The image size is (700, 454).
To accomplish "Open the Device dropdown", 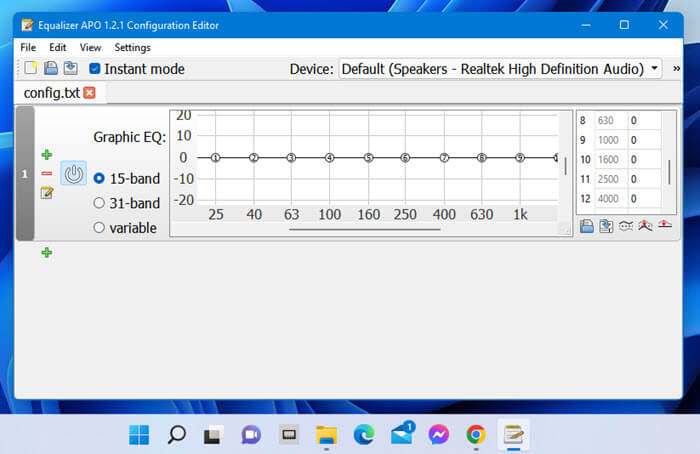I will pyautogui.click(x=500, y=69).
